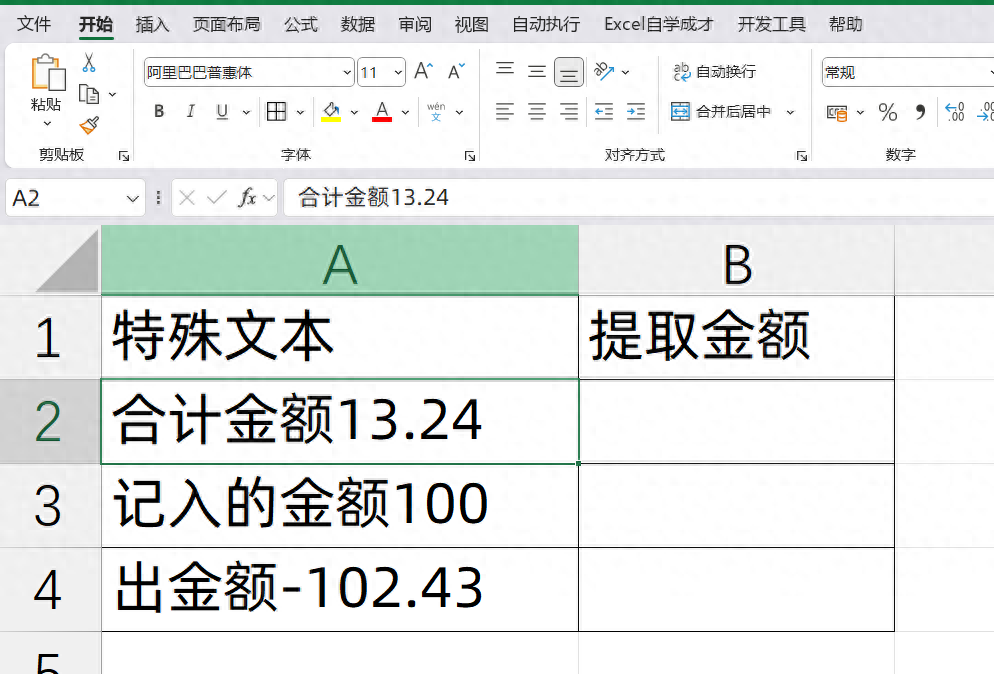The height and width of the screenshot is (674, 994).
Task: Toggle bold formatting
Action: [159, 112]
